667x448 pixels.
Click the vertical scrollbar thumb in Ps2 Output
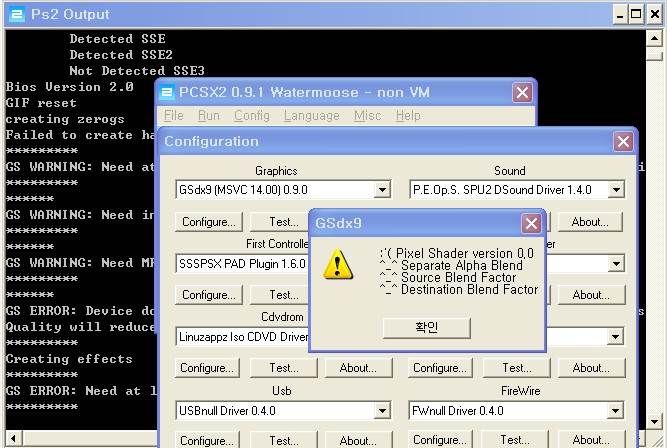tap(654, 55)
